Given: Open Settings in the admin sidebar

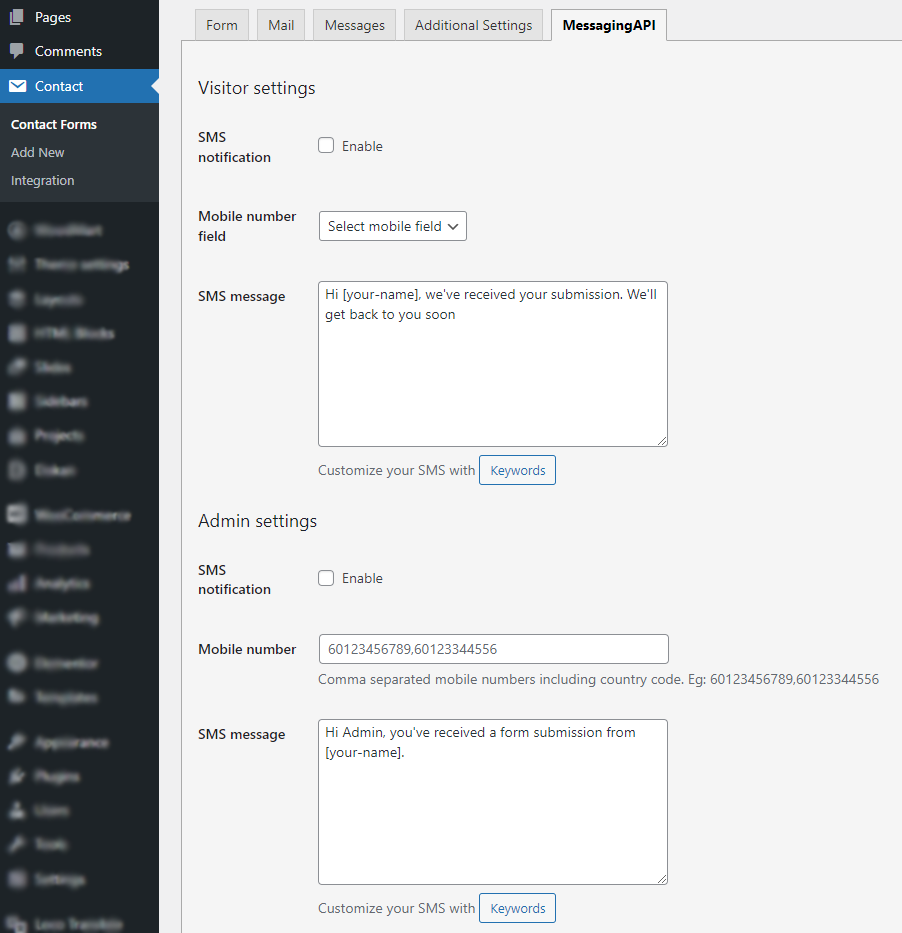Looking at the screenshot, I should point(59,879).
